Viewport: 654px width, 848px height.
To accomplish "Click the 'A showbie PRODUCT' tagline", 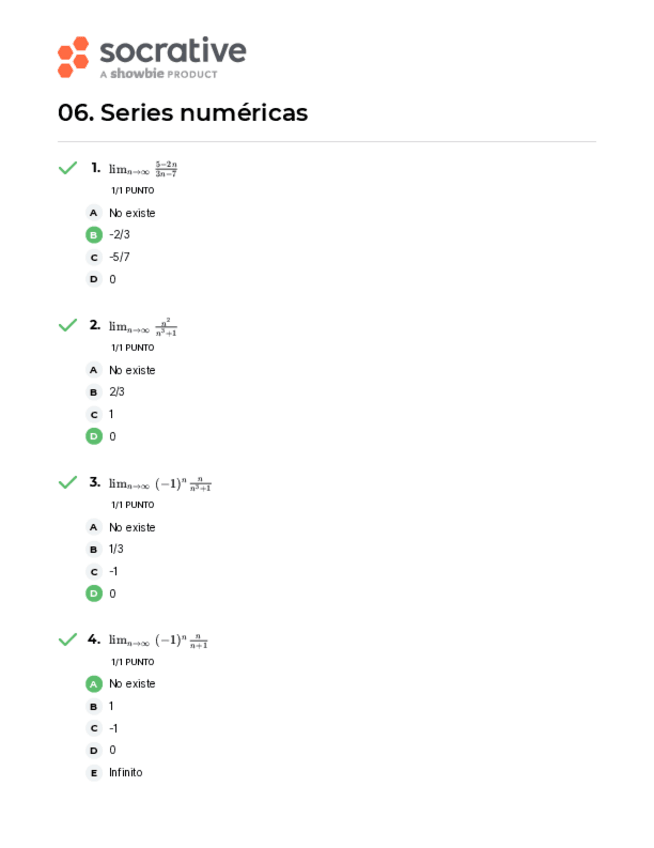I will (158, 74).
